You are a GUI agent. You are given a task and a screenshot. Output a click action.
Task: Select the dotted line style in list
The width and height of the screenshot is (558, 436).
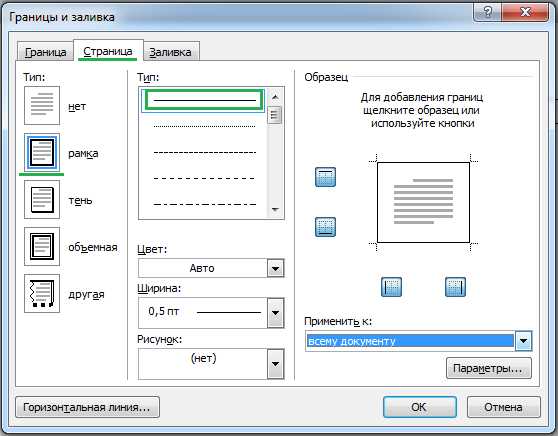[204, 126]
